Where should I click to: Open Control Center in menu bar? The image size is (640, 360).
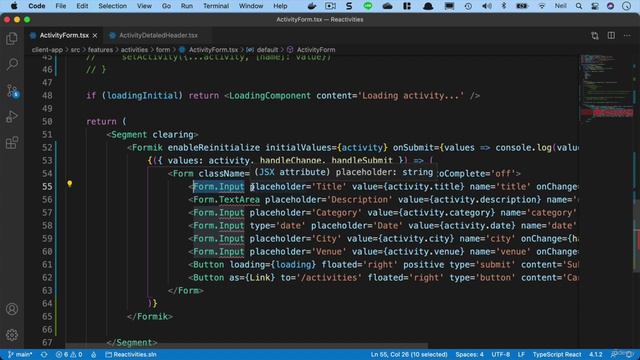click(x=595, y=6)
